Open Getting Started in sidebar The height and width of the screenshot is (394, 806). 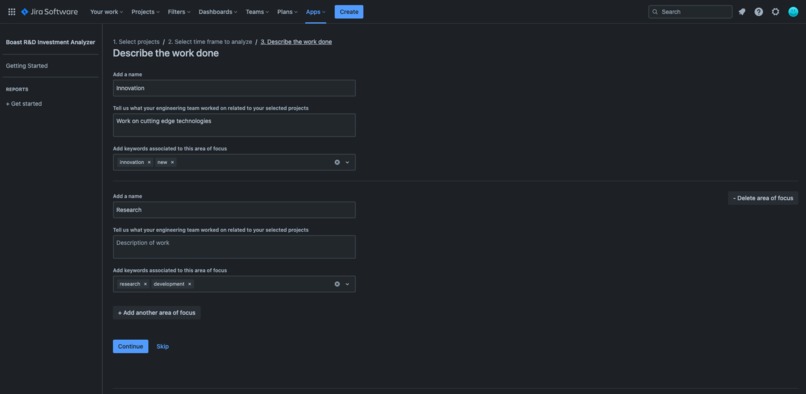[27, 66]
